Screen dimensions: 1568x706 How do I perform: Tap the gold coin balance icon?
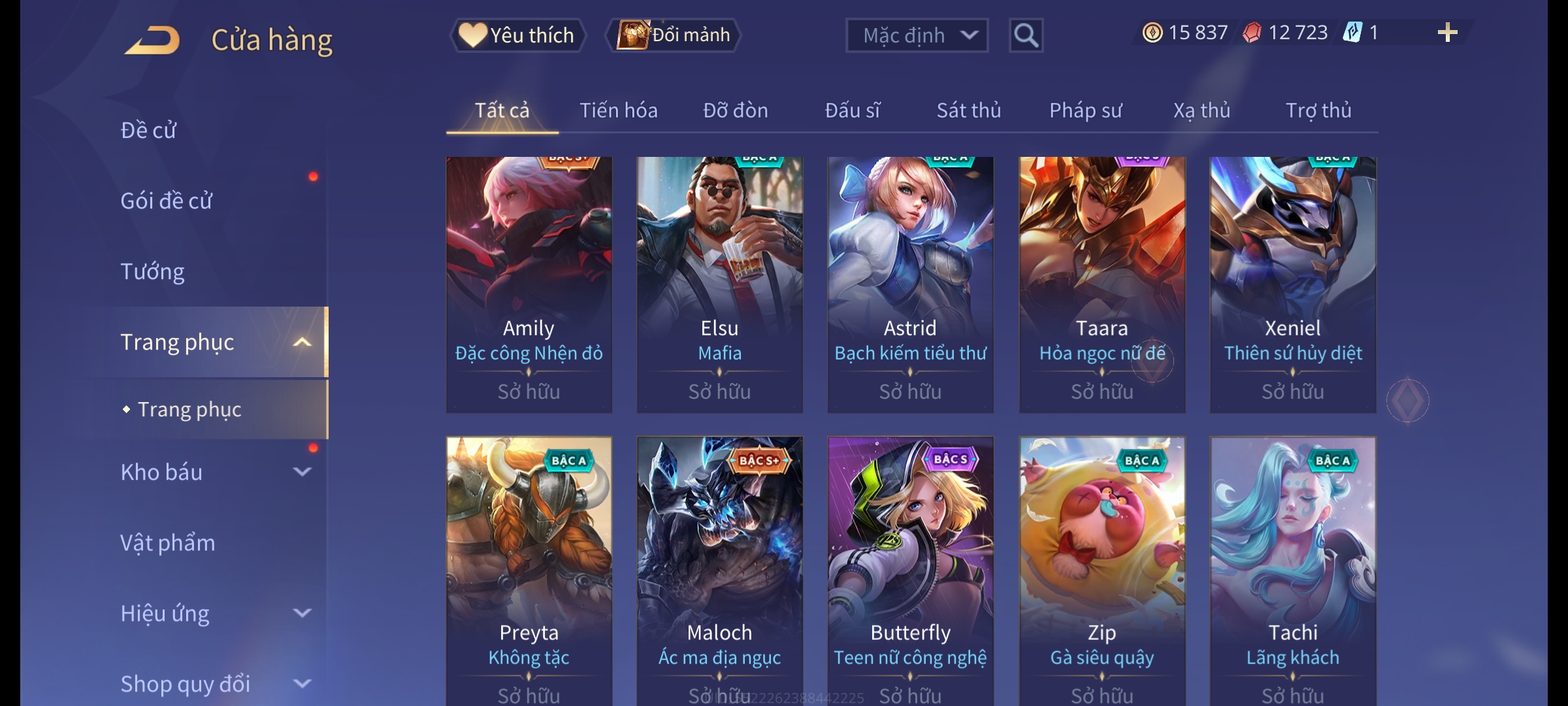(1152, 33)
